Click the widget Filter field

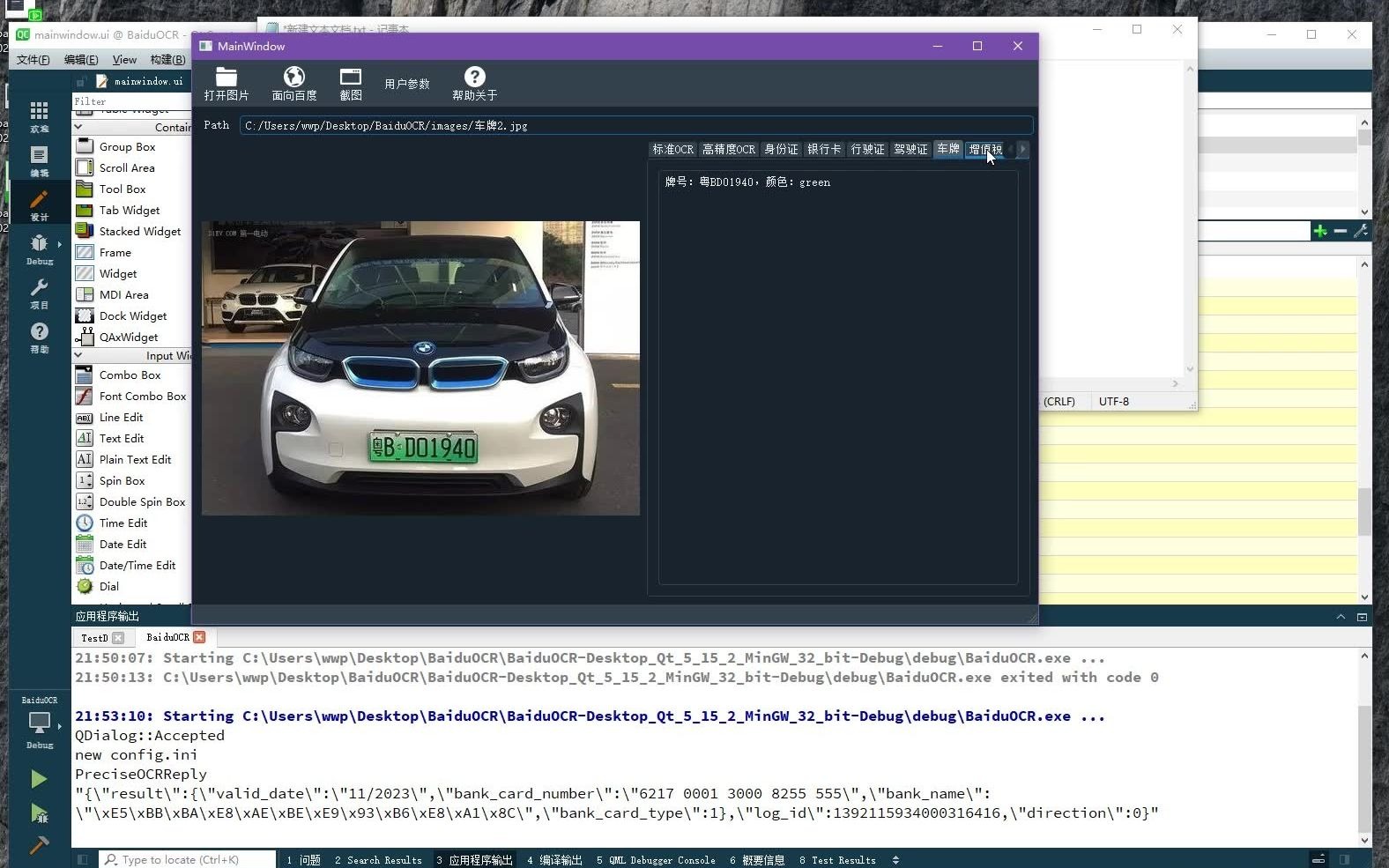[132, 101]
